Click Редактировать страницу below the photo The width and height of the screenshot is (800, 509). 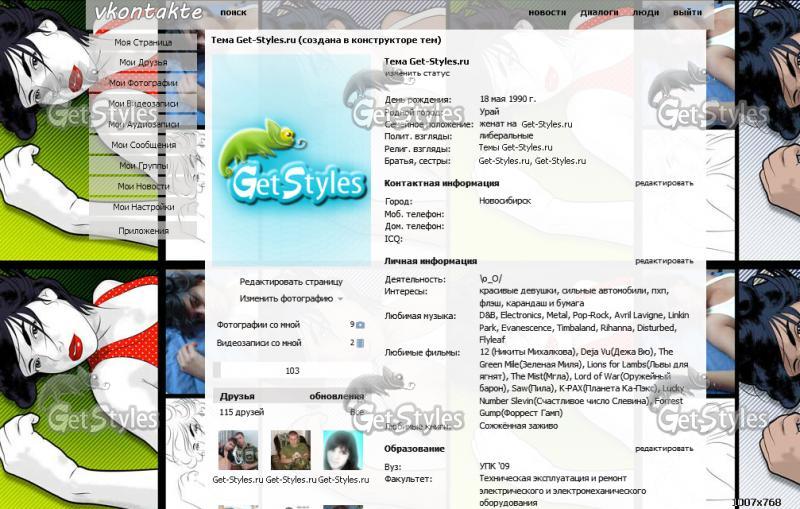290,282
